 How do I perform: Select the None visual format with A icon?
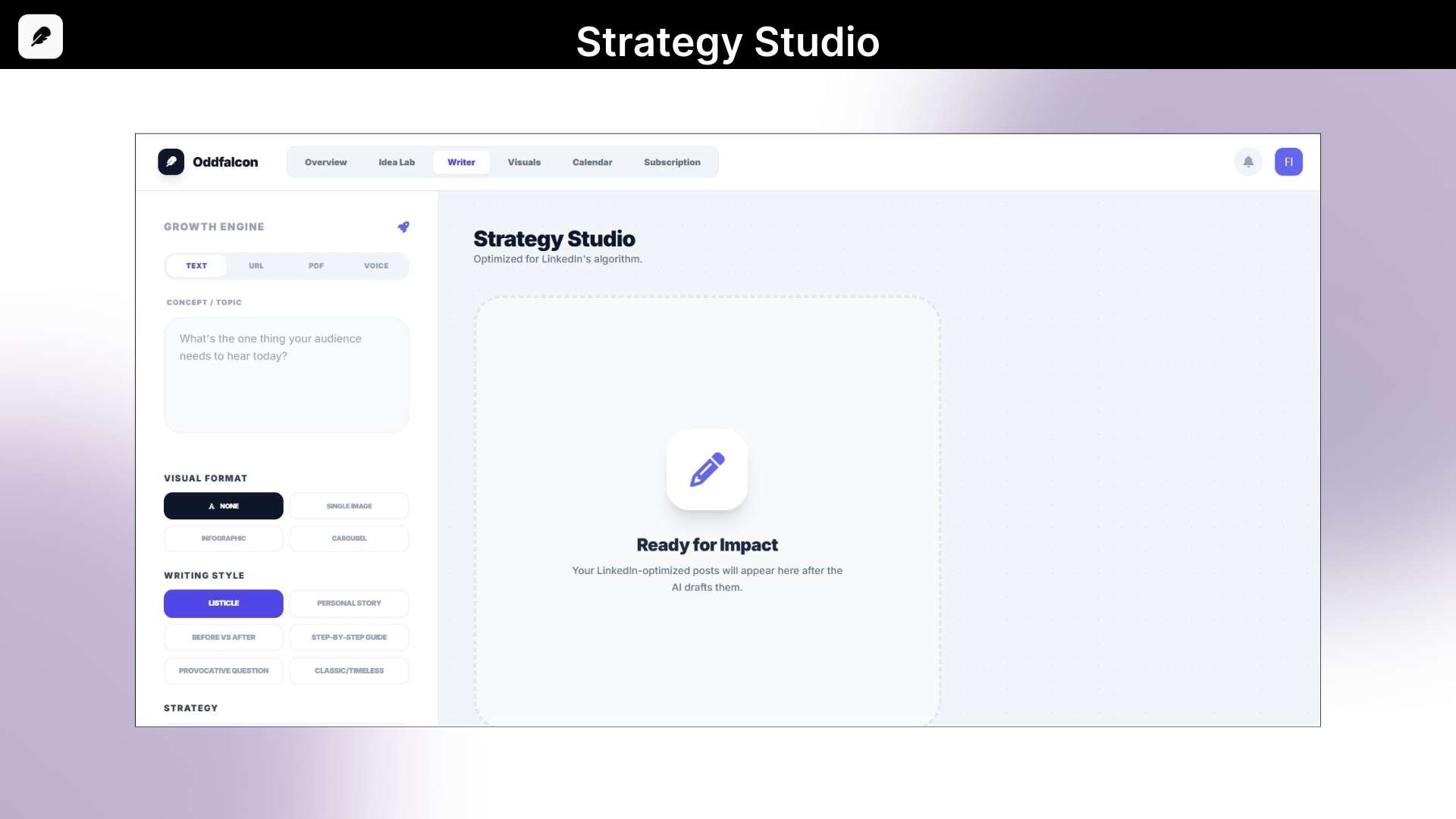223,506
